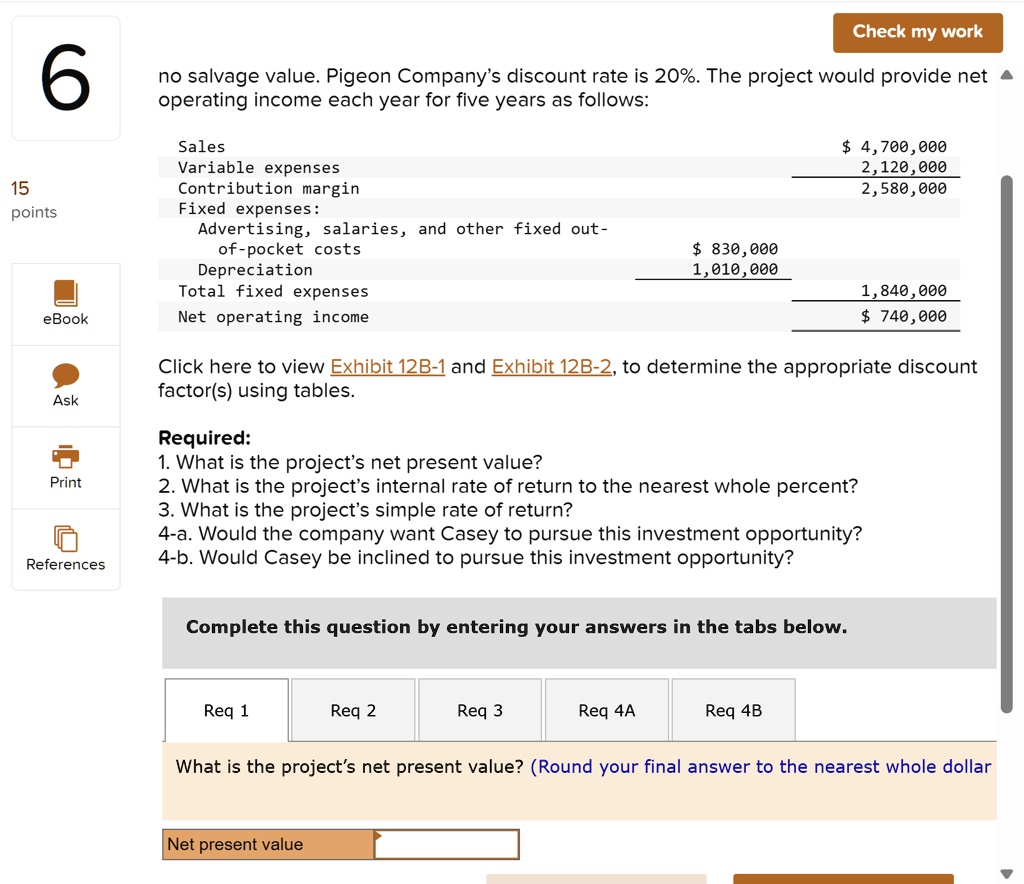Click the Check my work button
Image resolution: width=1024 pixels, height=884 pixels.
(x=918, y=32)
